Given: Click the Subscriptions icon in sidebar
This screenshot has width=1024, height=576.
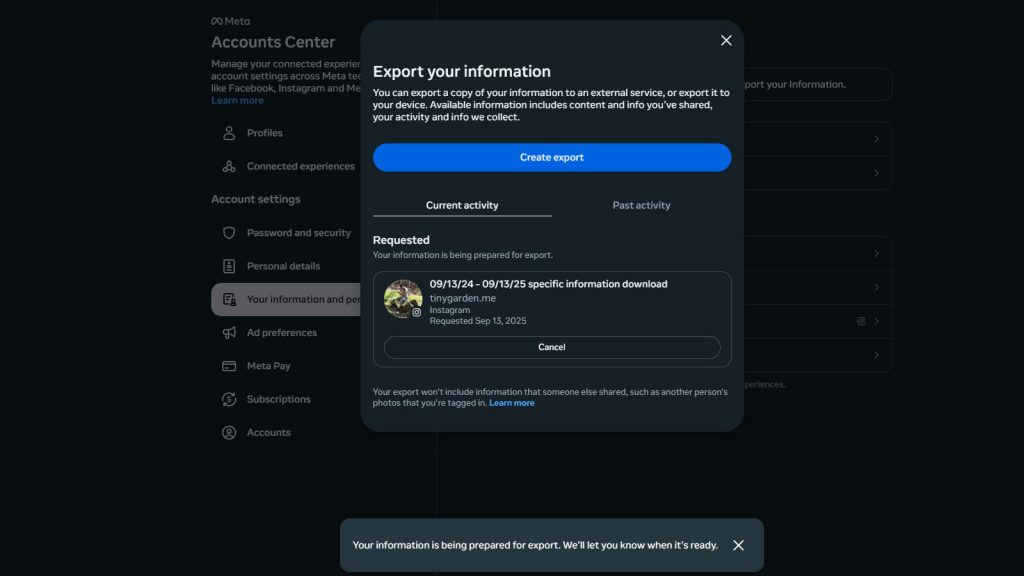Looking at the screenshot, I should pyautogui.click(x=229, y=399).
